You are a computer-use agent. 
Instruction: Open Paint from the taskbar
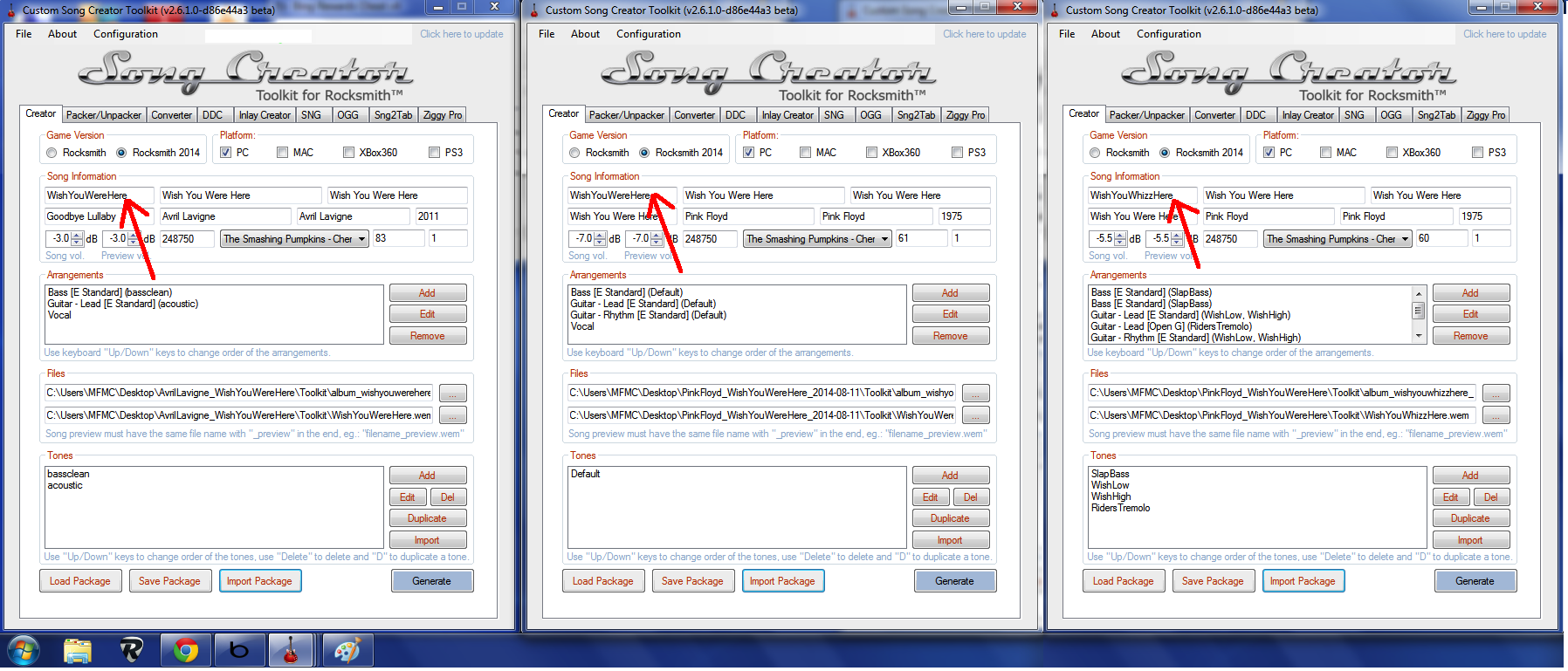coord(347,651)
